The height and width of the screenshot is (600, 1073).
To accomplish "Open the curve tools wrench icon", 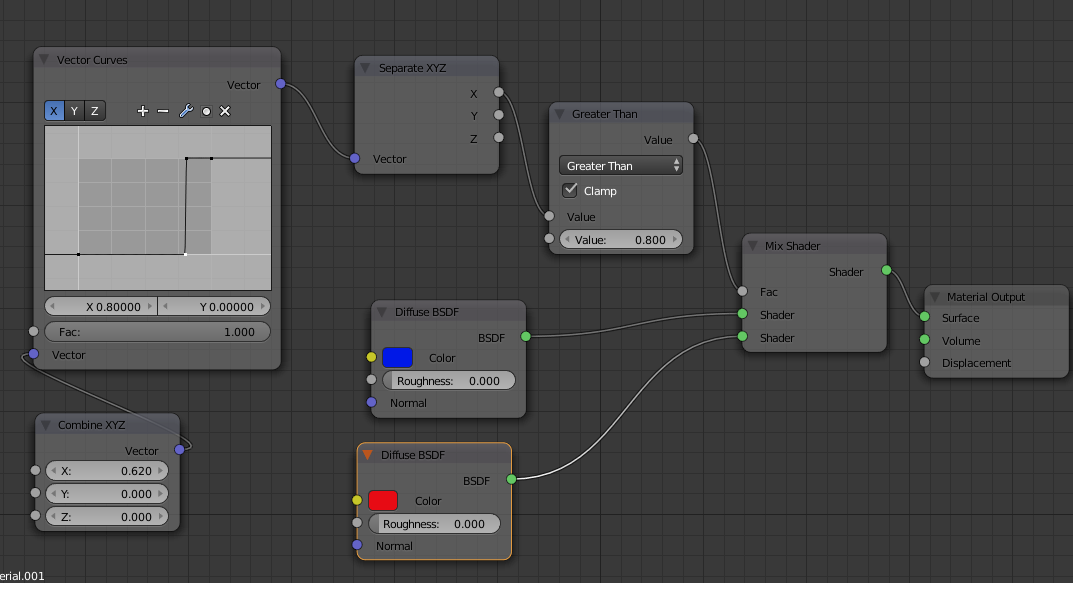I will (185, 111).
